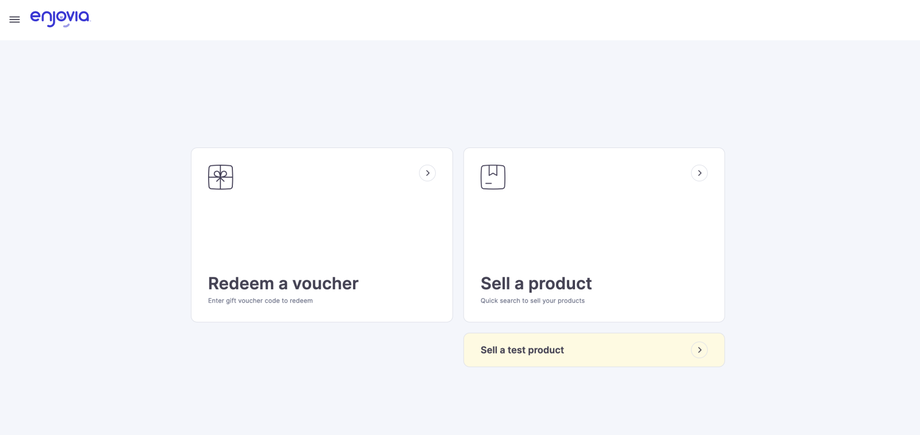Click the blank middle of the Sell product card
Screen dimensions: 920x435
pos(594,225)
